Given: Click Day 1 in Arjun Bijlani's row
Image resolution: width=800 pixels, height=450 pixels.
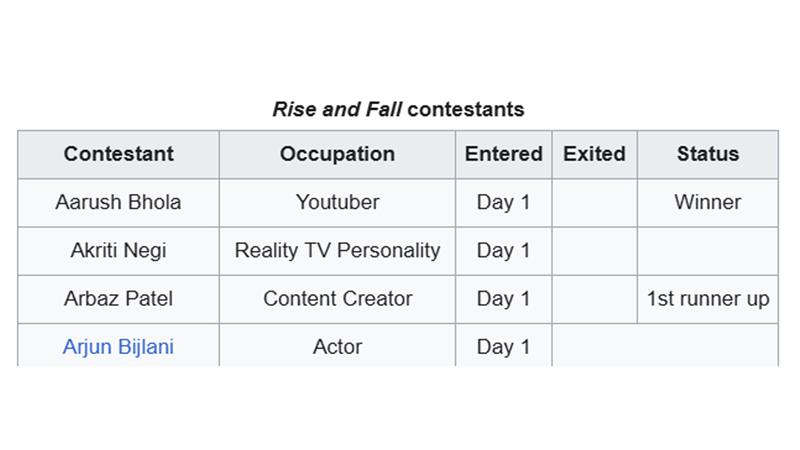Looking at the screenshot, I should coord(503,347).
